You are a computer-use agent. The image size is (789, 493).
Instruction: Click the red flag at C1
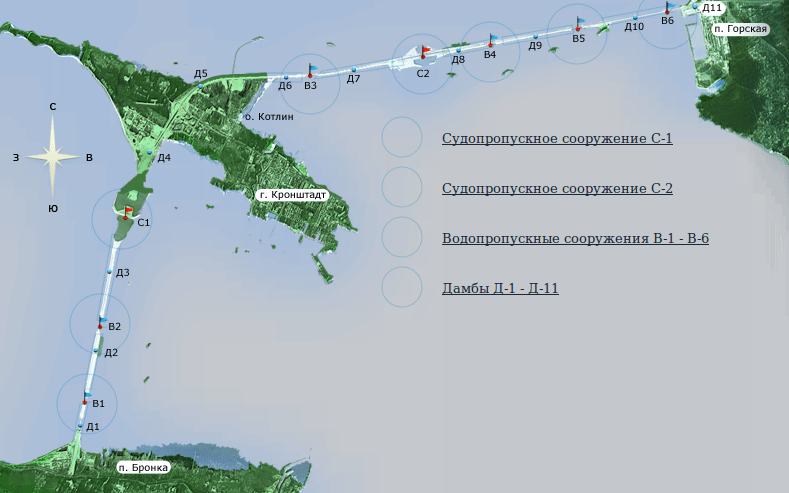pyautogui.click(x=128, y=211)
